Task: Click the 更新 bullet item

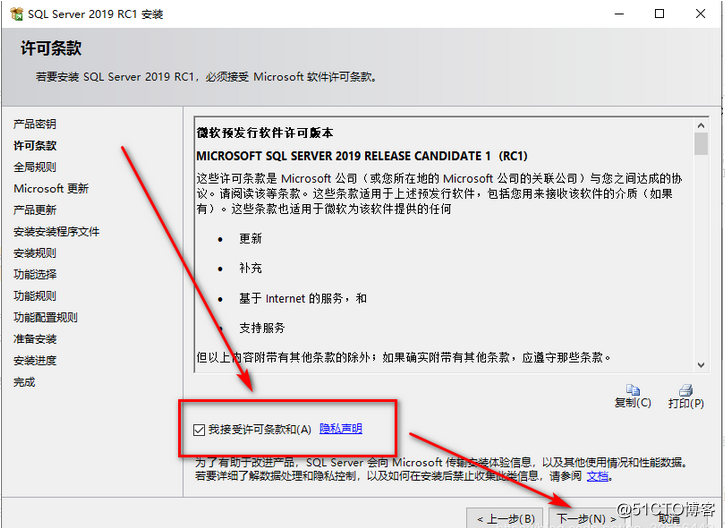Action: tap(250, 239)
